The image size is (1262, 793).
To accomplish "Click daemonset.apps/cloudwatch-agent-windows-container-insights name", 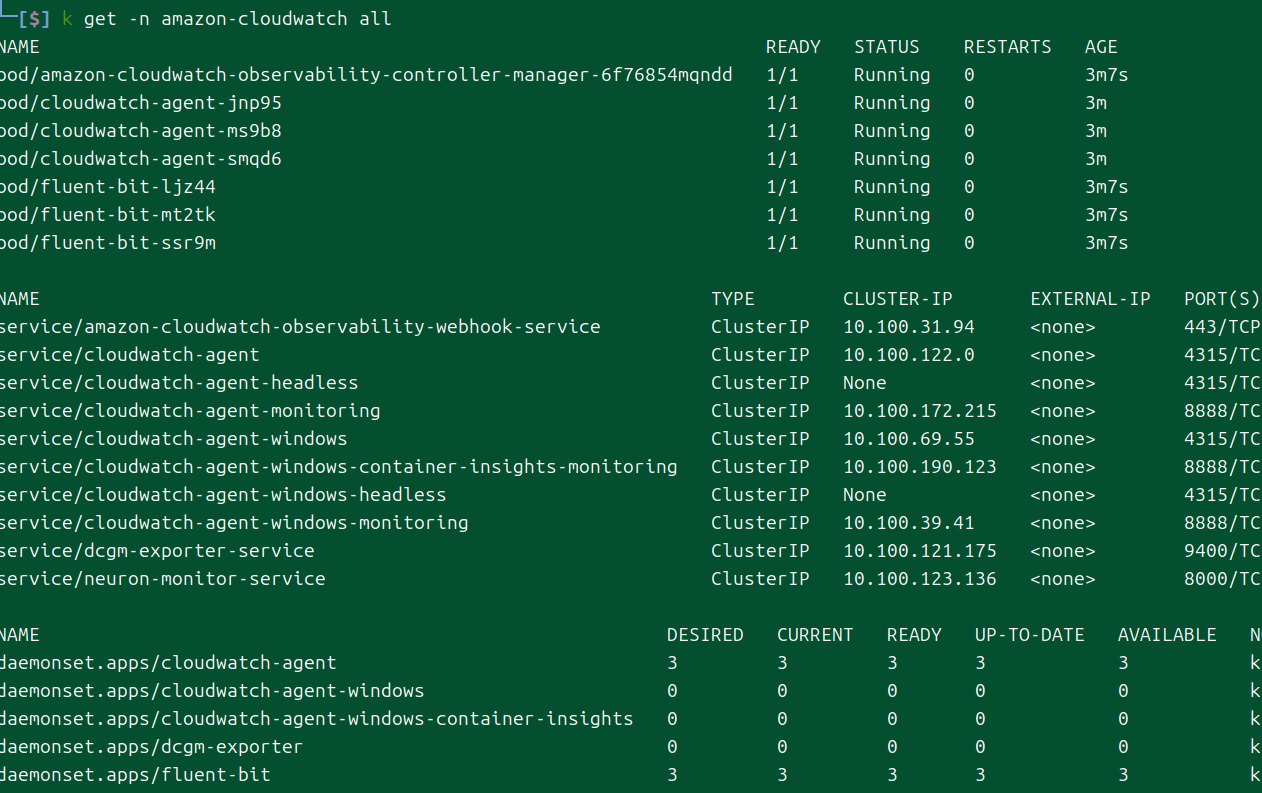I will coord(317,719).
